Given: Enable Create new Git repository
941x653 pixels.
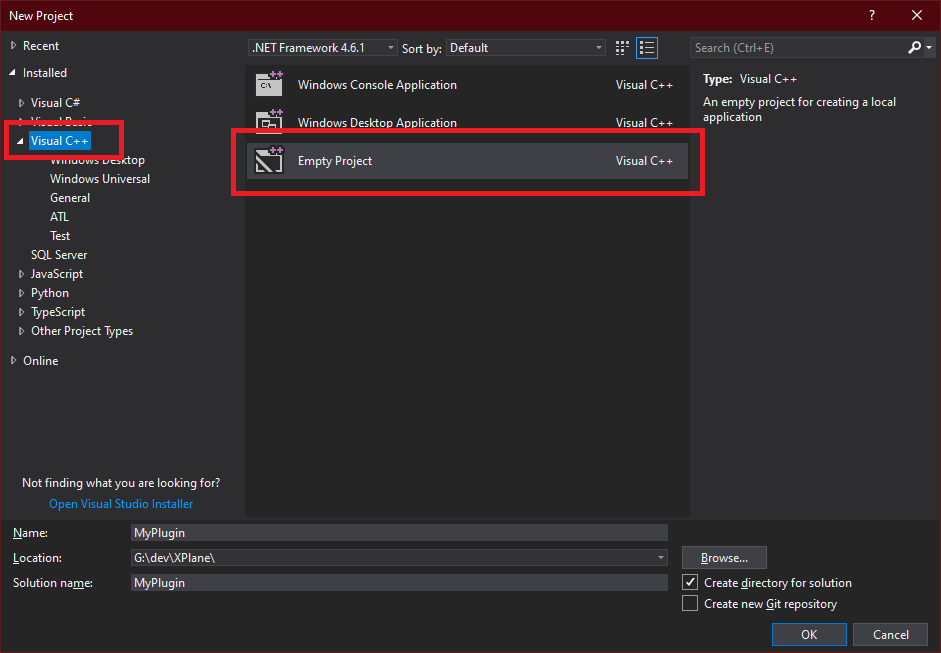Looking at the screenshot, I should coord(688,603).
